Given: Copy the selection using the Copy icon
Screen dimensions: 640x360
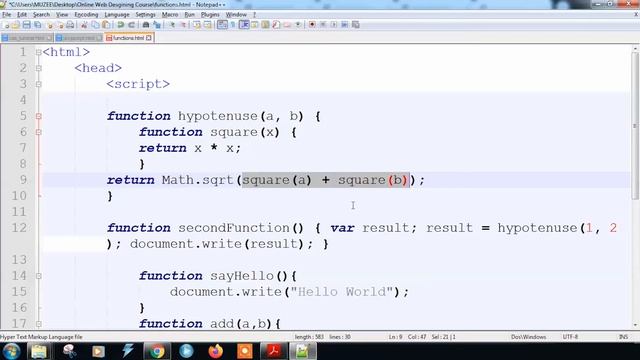Looking at the screenshot, I should [x=95, y=25].
